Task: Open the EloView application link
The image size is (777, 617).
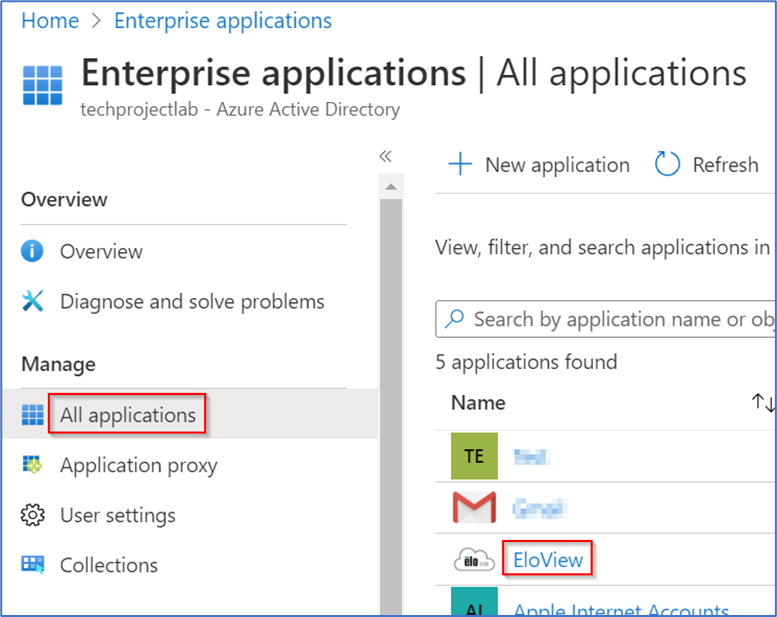Action: pyautogui.click(x=548, y=560)
